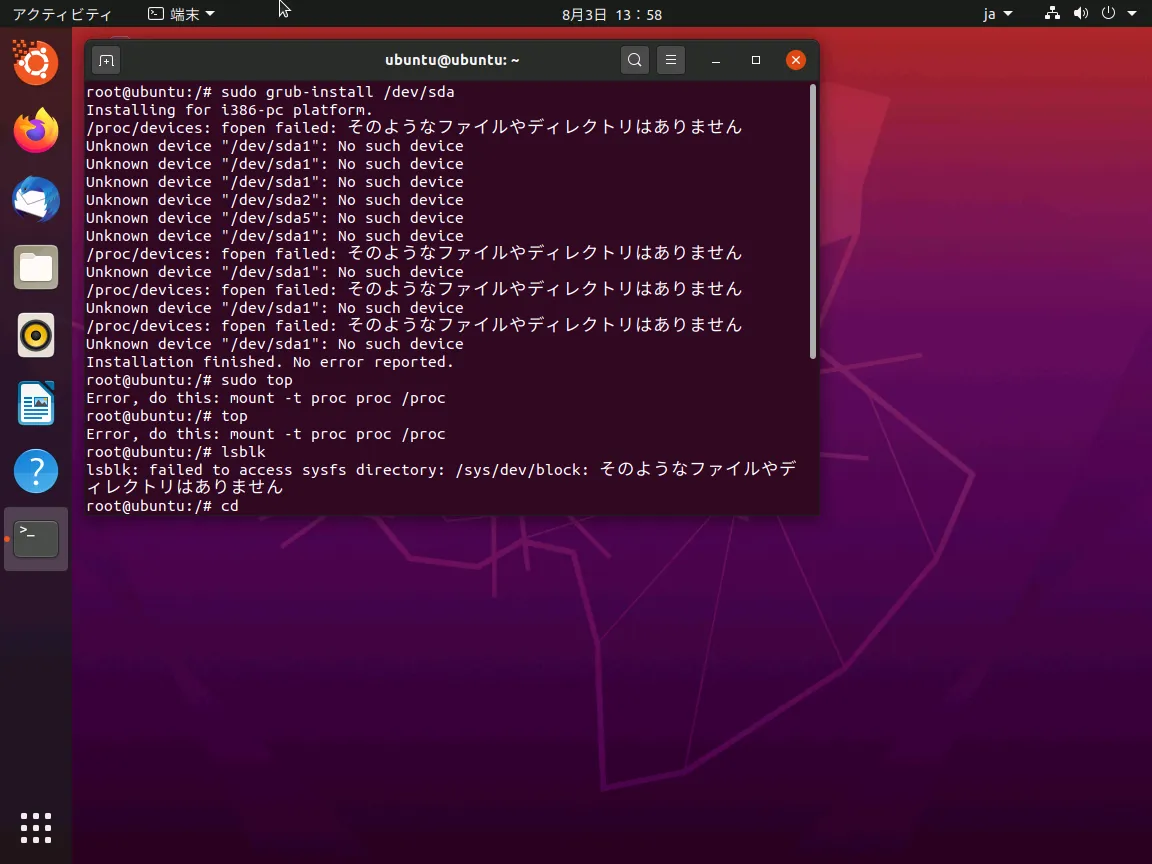Expand the 端末 app menu
Viewport: 1152px width, 864px height.
(x=181, y=14)
